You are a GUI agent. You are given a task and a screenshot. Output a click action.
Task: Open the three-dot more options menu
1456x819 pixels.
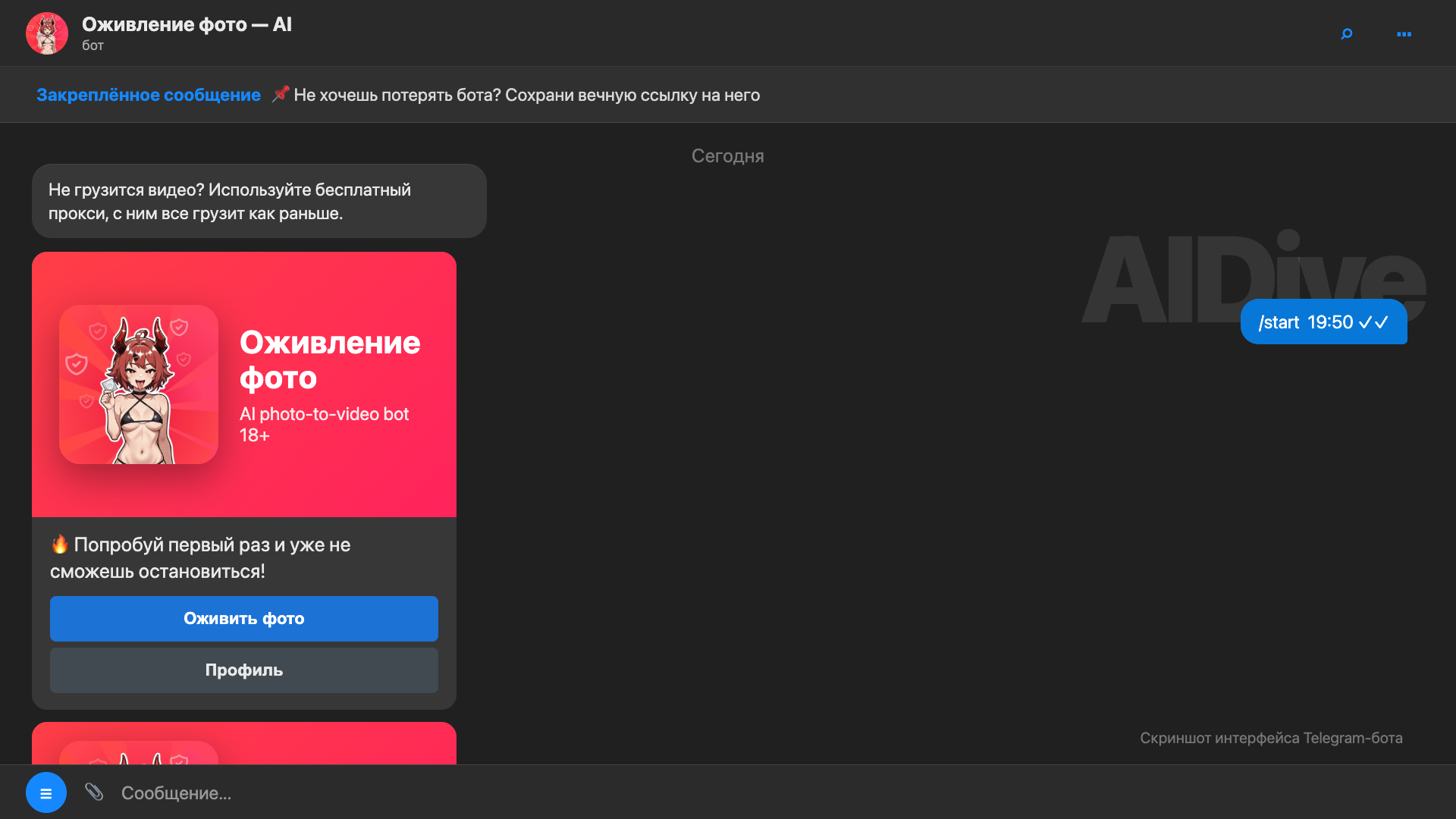coord(1404,34)
